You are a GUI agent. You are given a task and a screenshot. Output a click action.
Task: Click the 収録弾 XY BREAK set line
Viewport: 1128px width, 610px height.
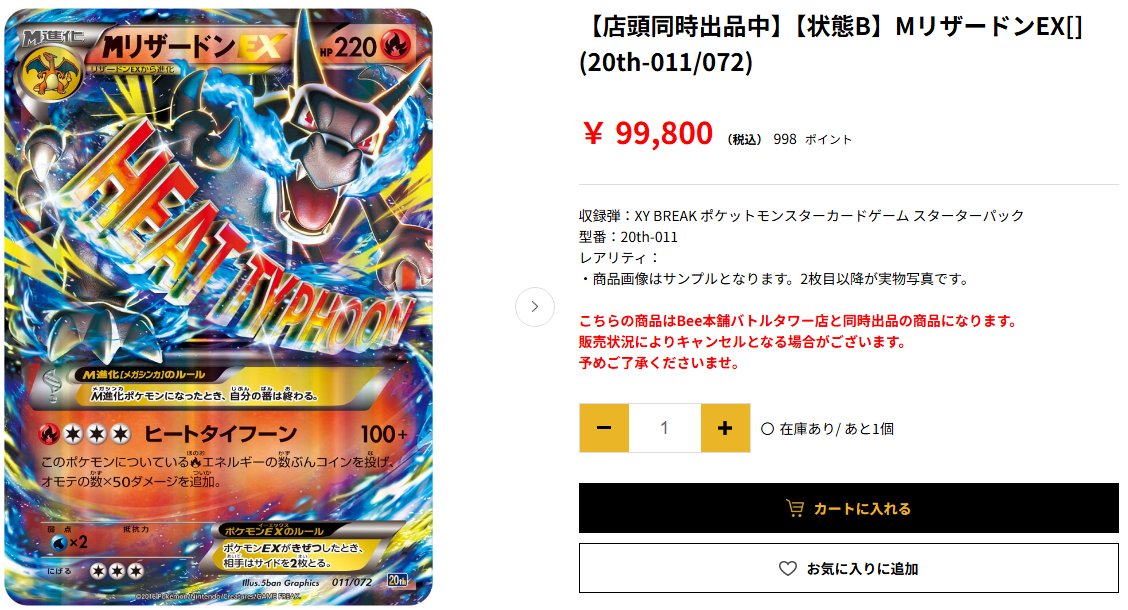(x=801, y=216)
